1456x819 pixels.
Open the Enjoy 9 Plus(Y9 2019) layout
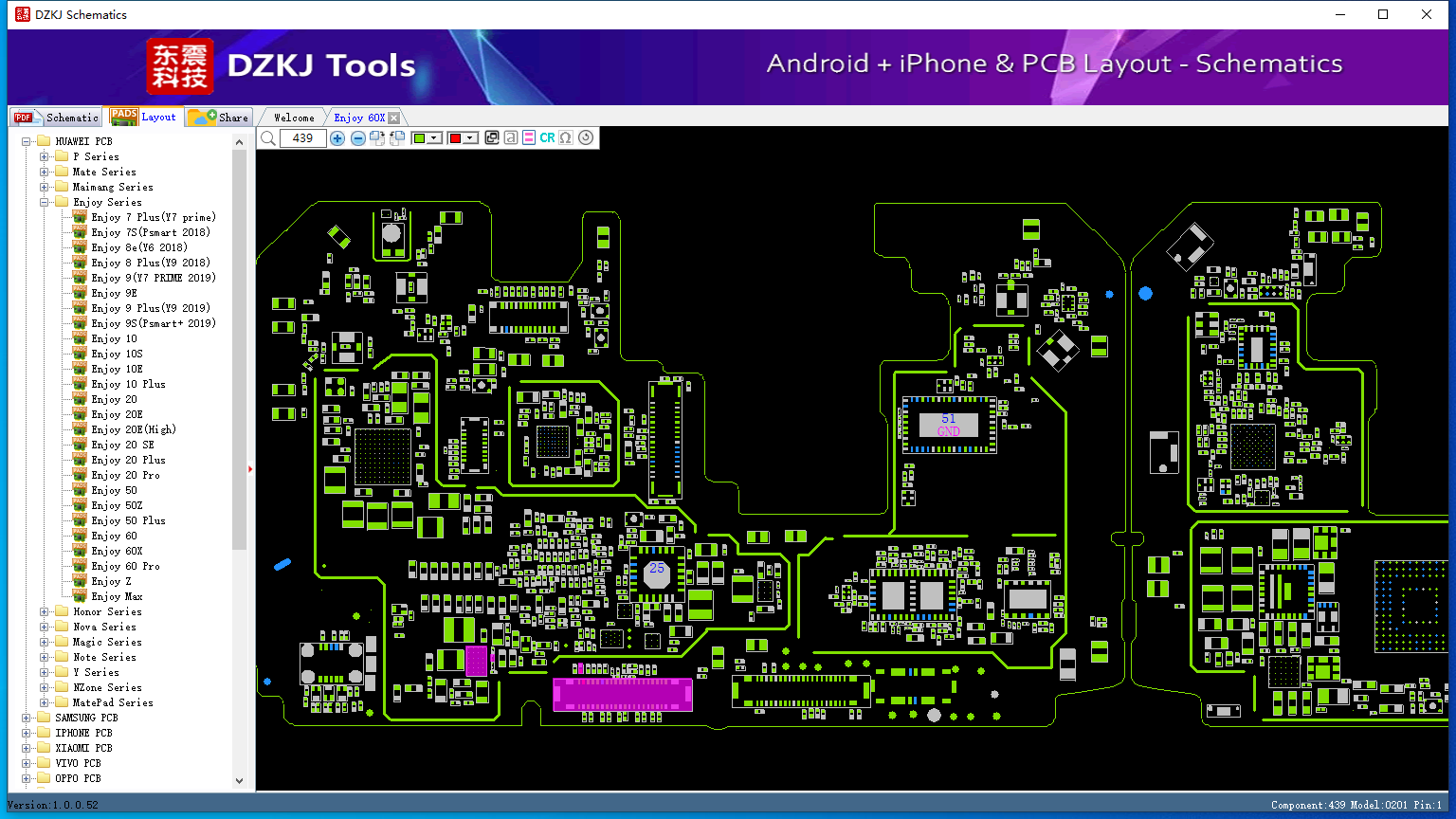151,308
